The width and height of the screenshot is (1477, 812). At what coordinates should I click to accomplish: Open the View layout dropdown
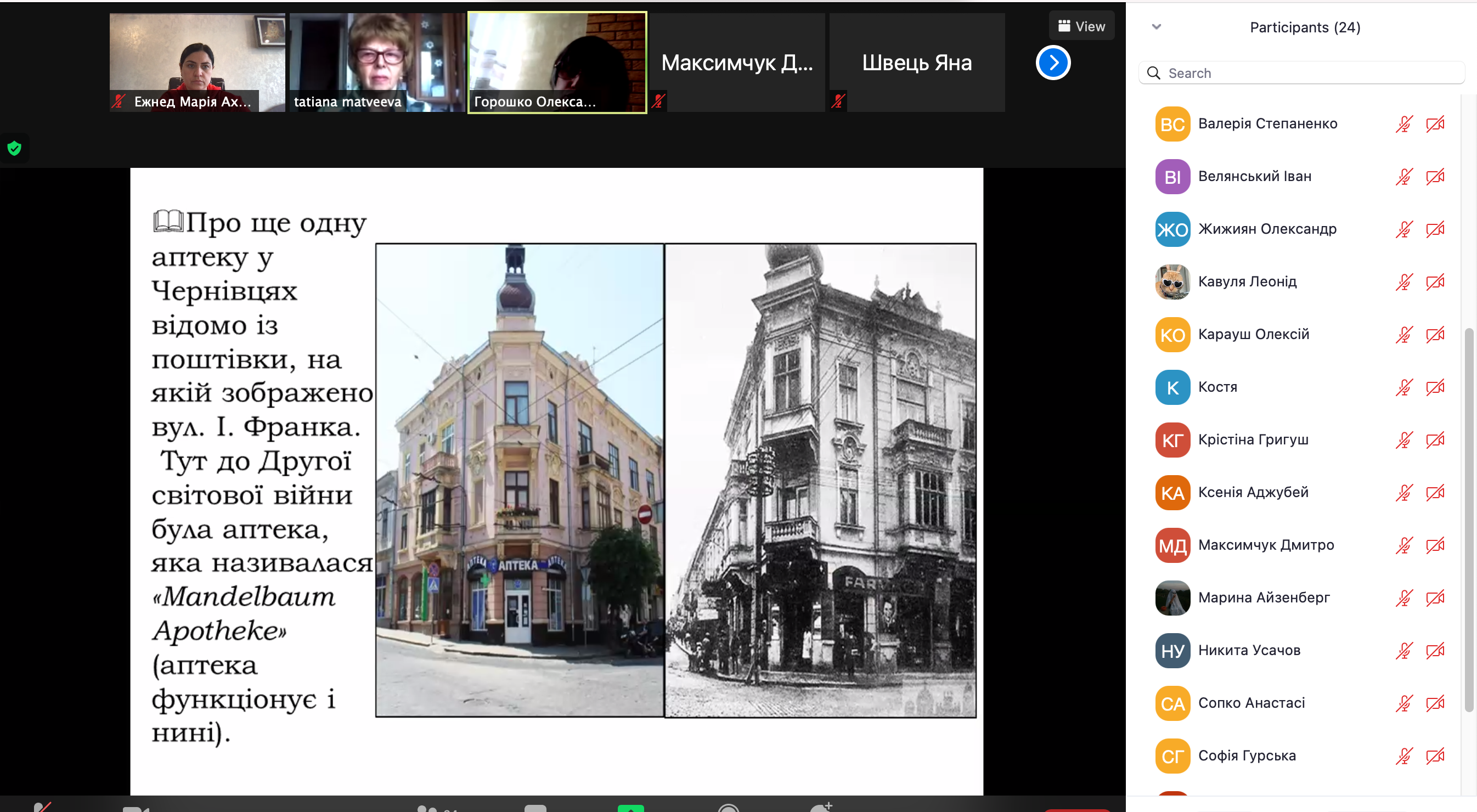pos(1081,26)
